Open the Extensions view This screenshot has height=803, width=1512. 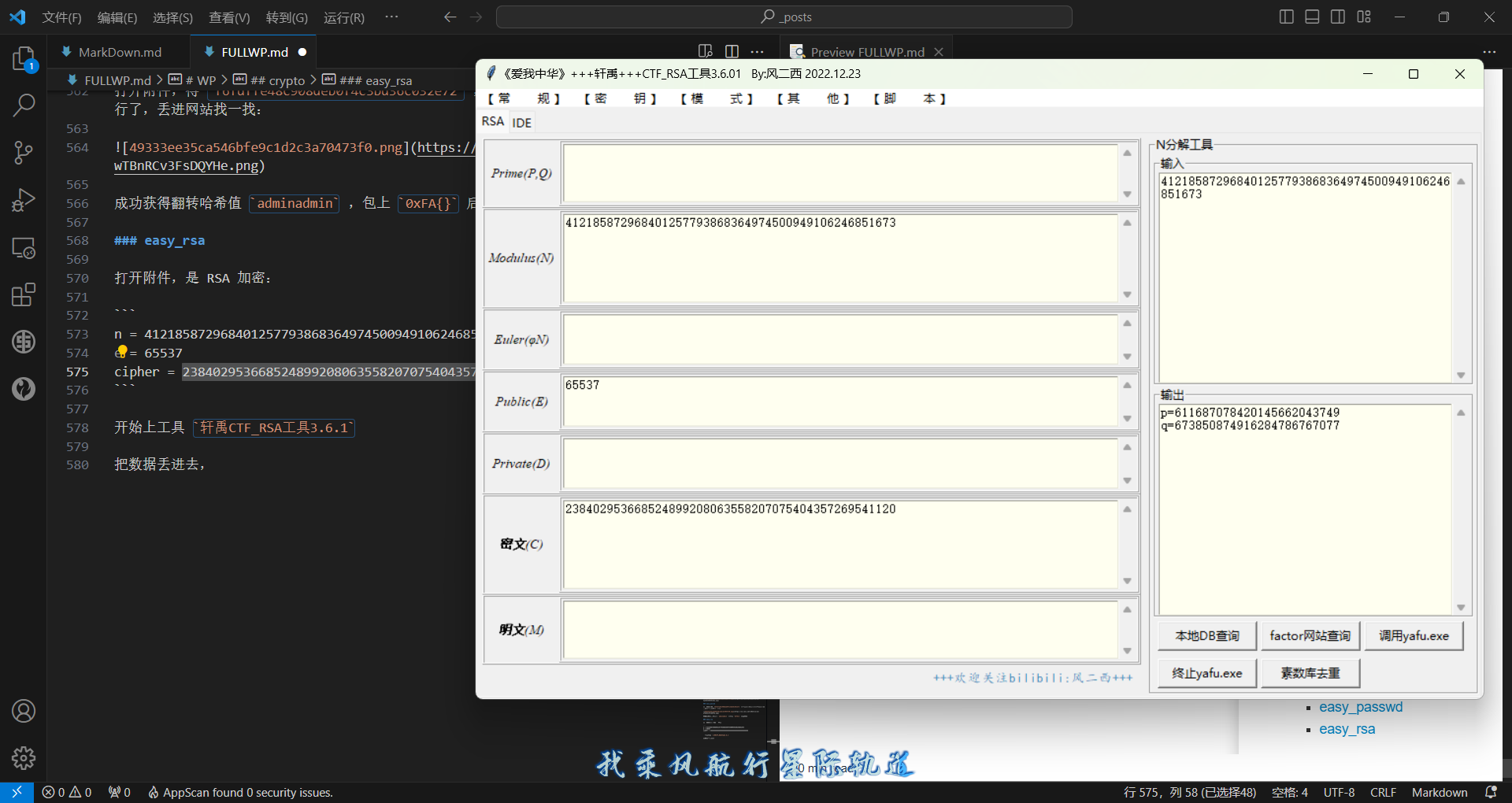click(24, 294)
